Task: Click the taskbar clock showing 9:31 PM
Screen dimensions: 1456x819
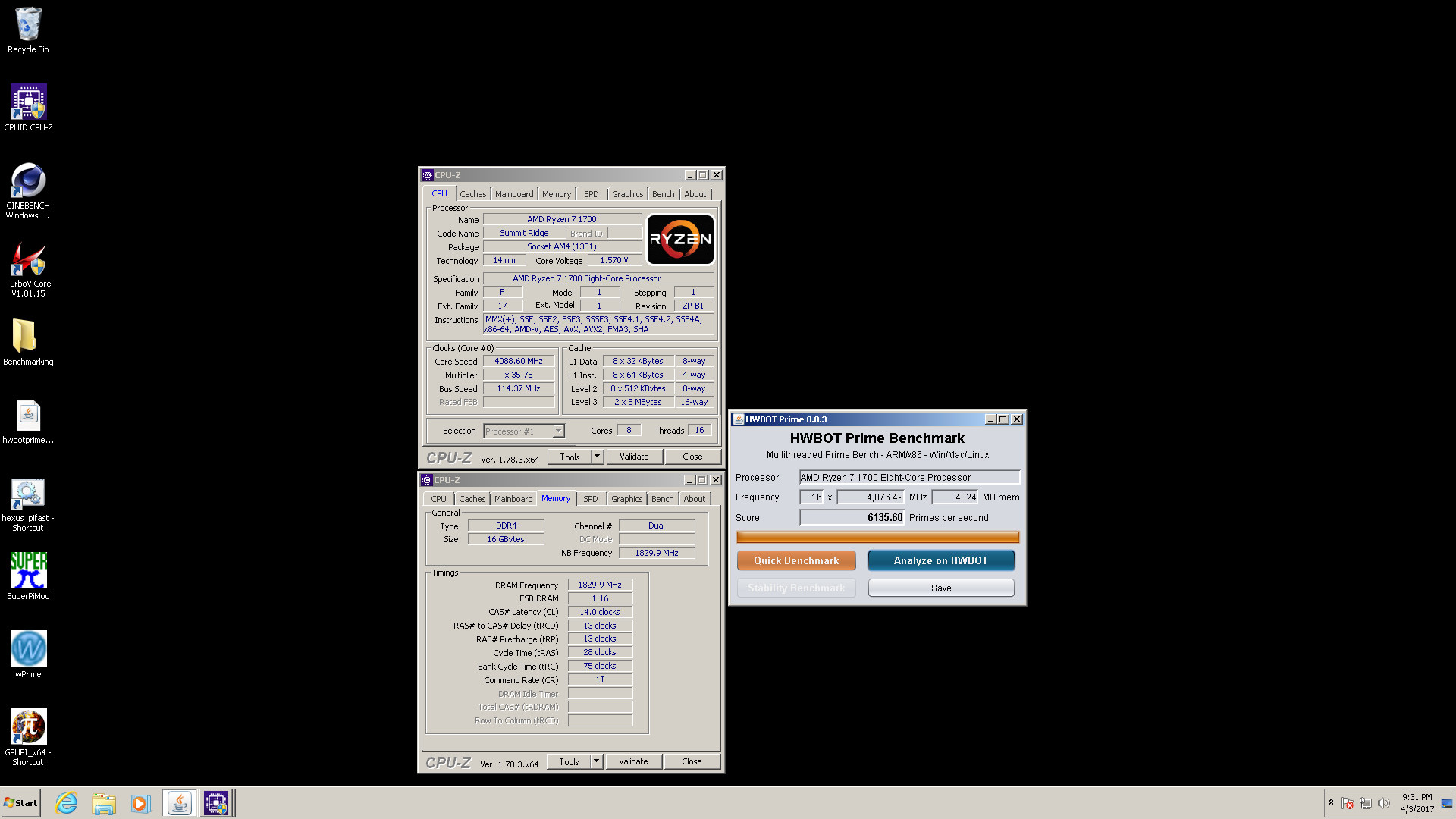Action: tap(1417, 803)
